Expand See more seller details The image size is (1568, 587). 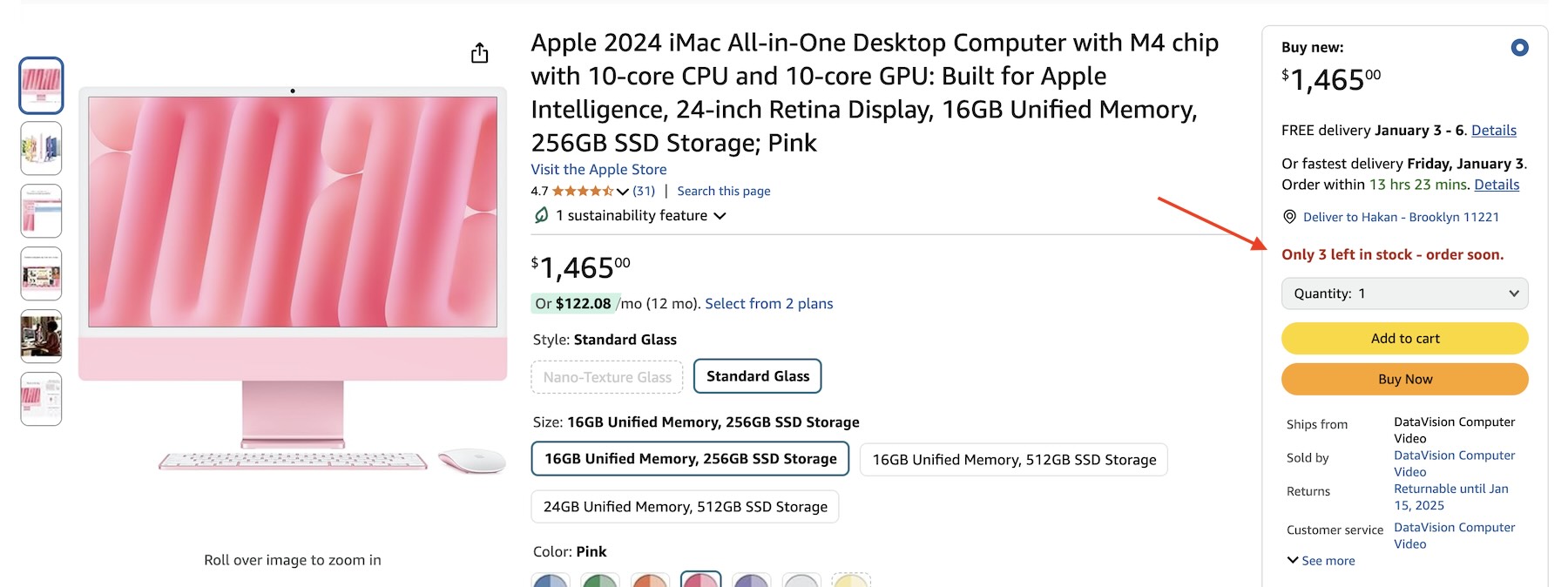1321,561
